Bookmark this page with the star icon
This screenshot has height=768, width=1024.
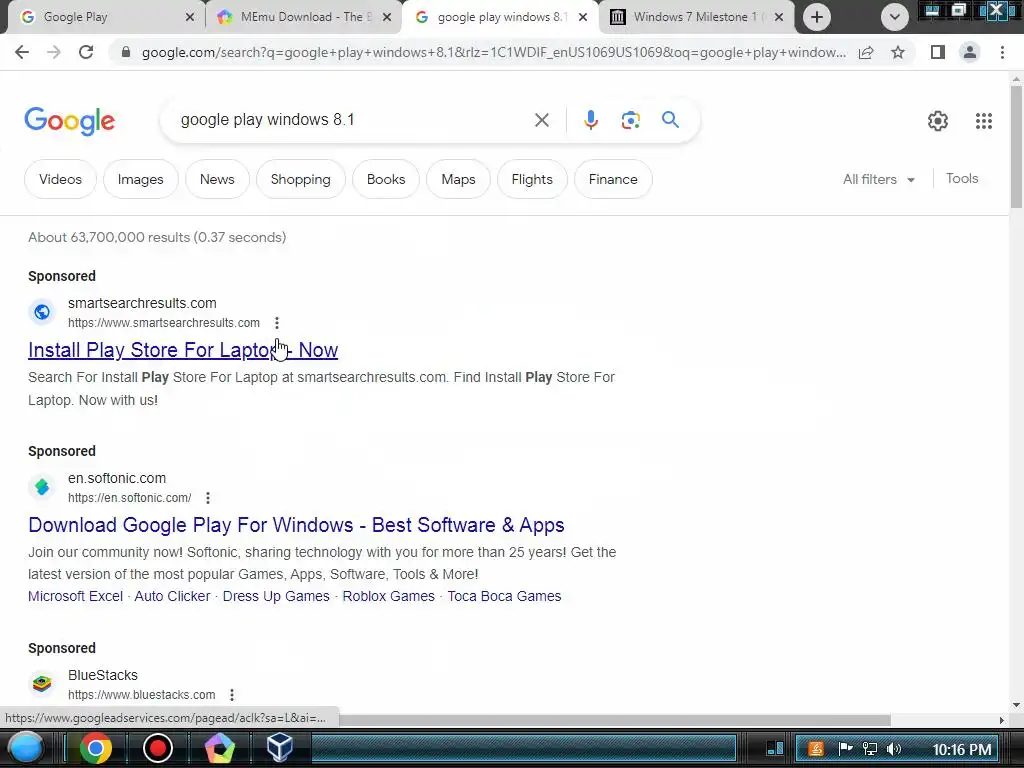pyautogui.click(x=898, y=52)
